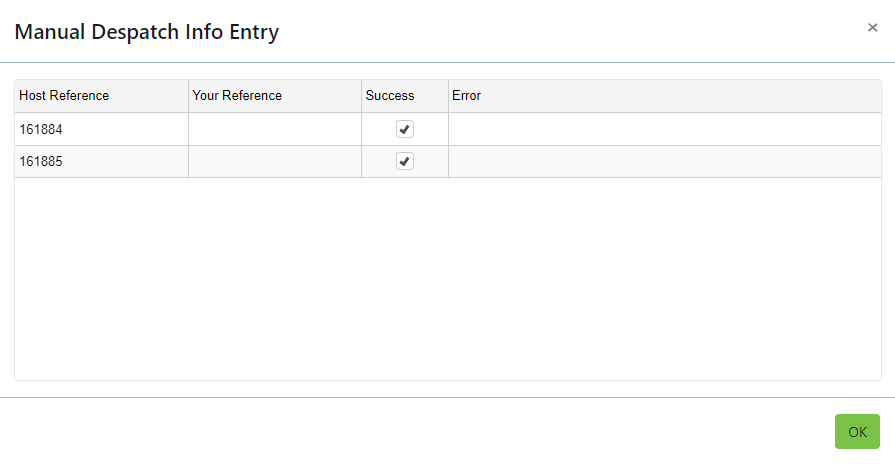Click the Manual Despatch Info Entry title
This screenshot has height=464, width=895.
[x=147, y=32]
